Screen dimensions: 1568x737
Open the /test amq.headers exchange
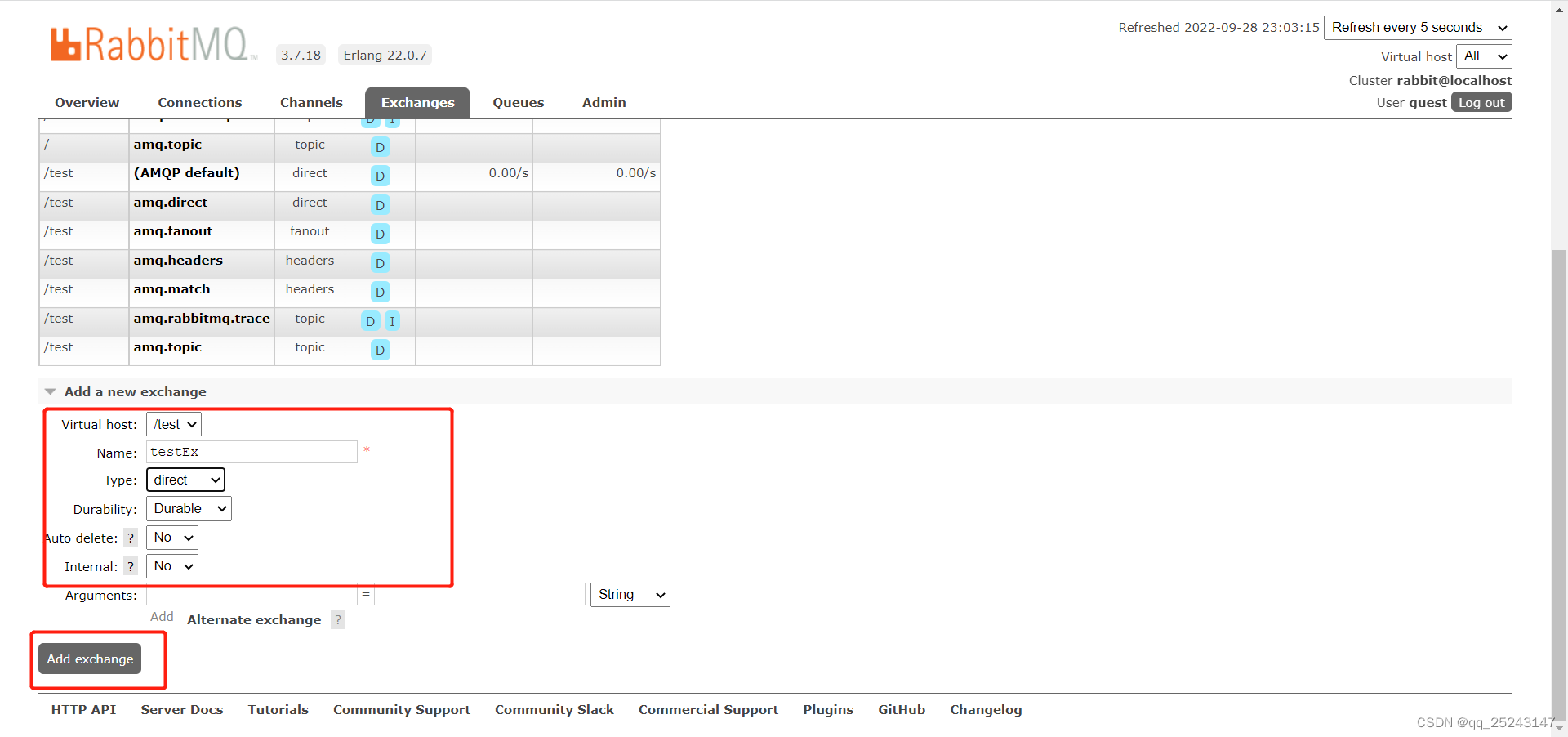[178, 261]
